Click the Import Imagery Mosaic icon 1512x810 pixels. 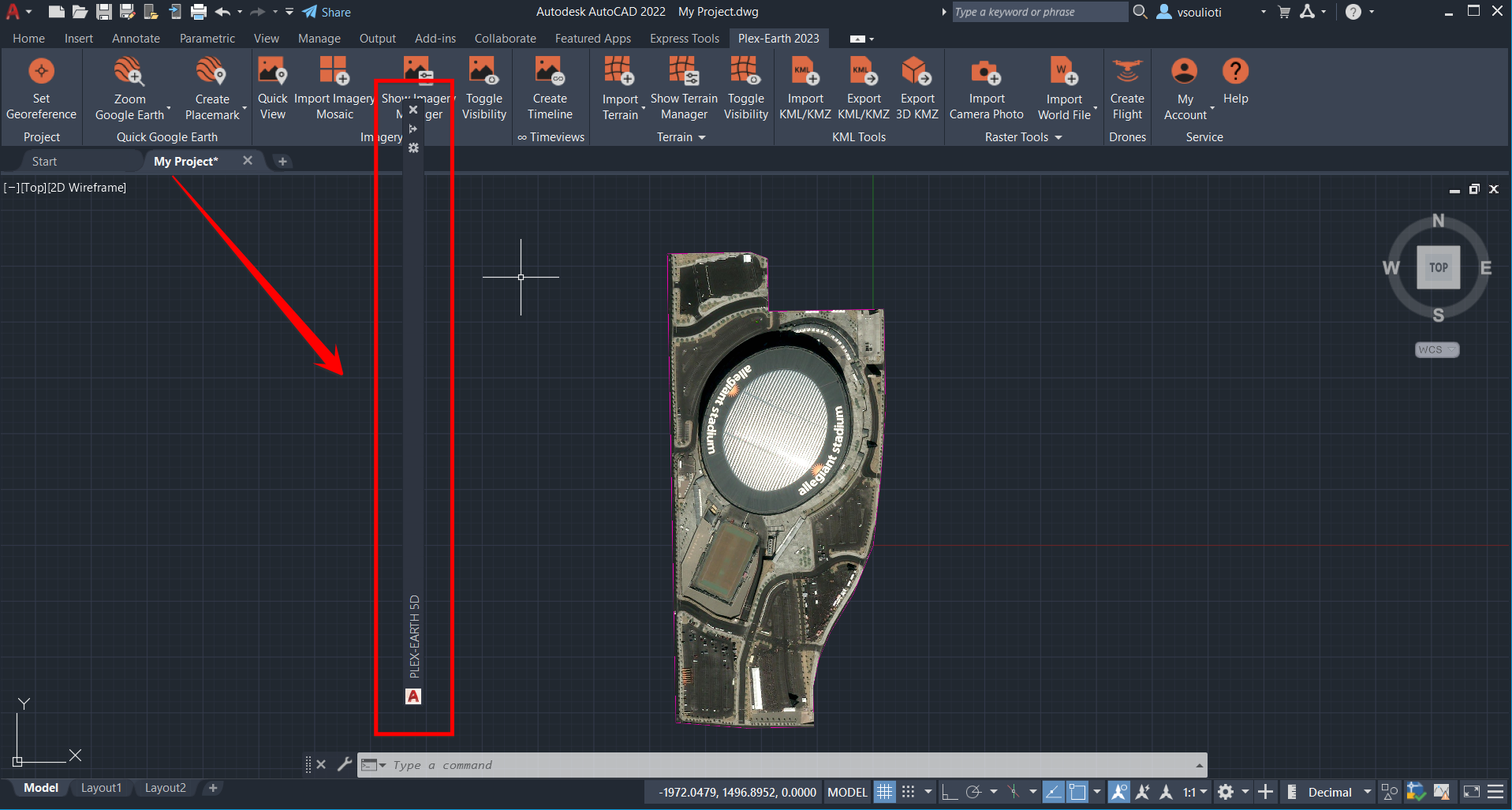[334, 71]
